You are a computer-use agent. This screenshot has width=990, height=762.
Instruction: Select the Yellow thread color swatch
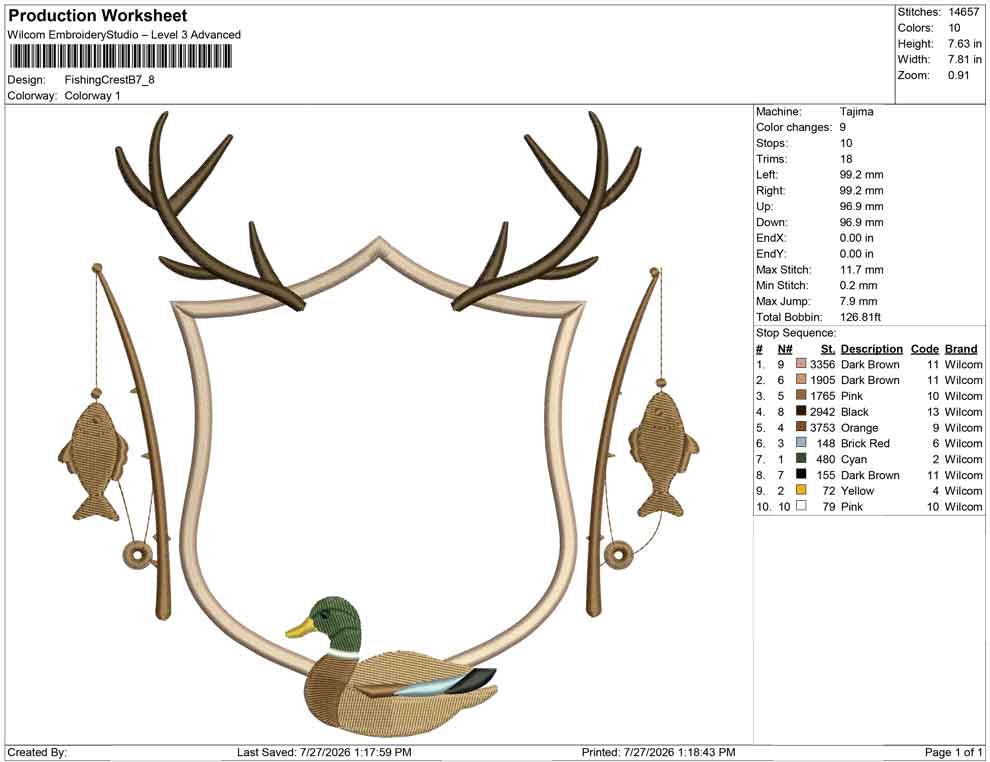pos(801,490)
